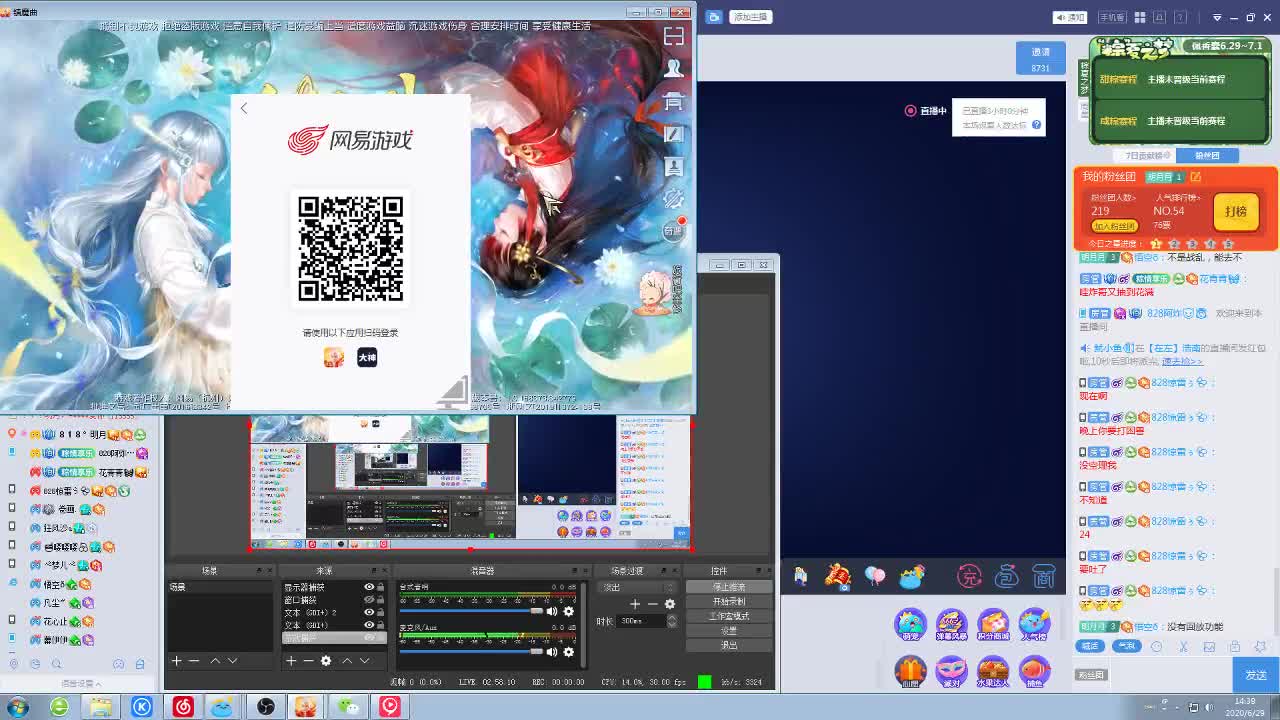Toggle visibility of 显示器捕获 source

tap(369, 587)
